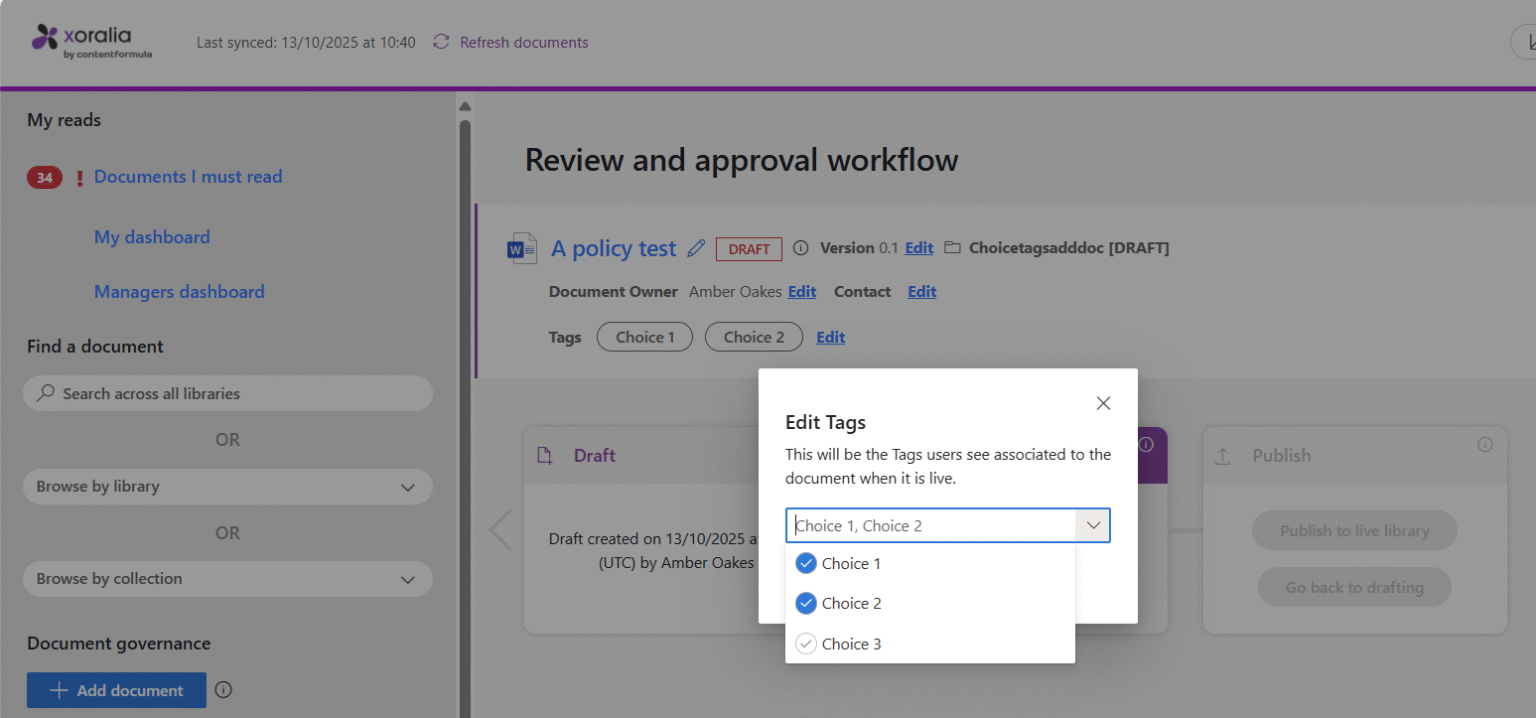Click the info icon beside Add document
Screen dimensions: 1536x718
coord(224,690)
